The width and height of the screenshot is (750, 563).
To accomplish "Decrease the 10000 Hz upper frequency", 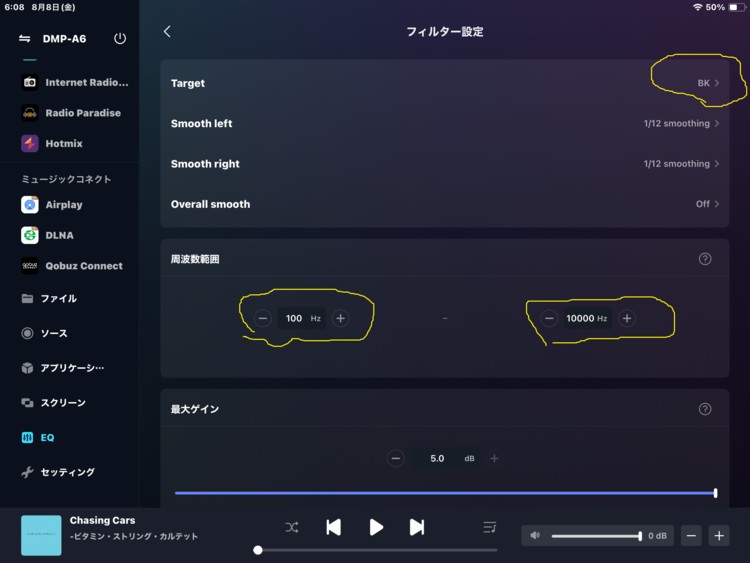I will [x=549, y=318].
